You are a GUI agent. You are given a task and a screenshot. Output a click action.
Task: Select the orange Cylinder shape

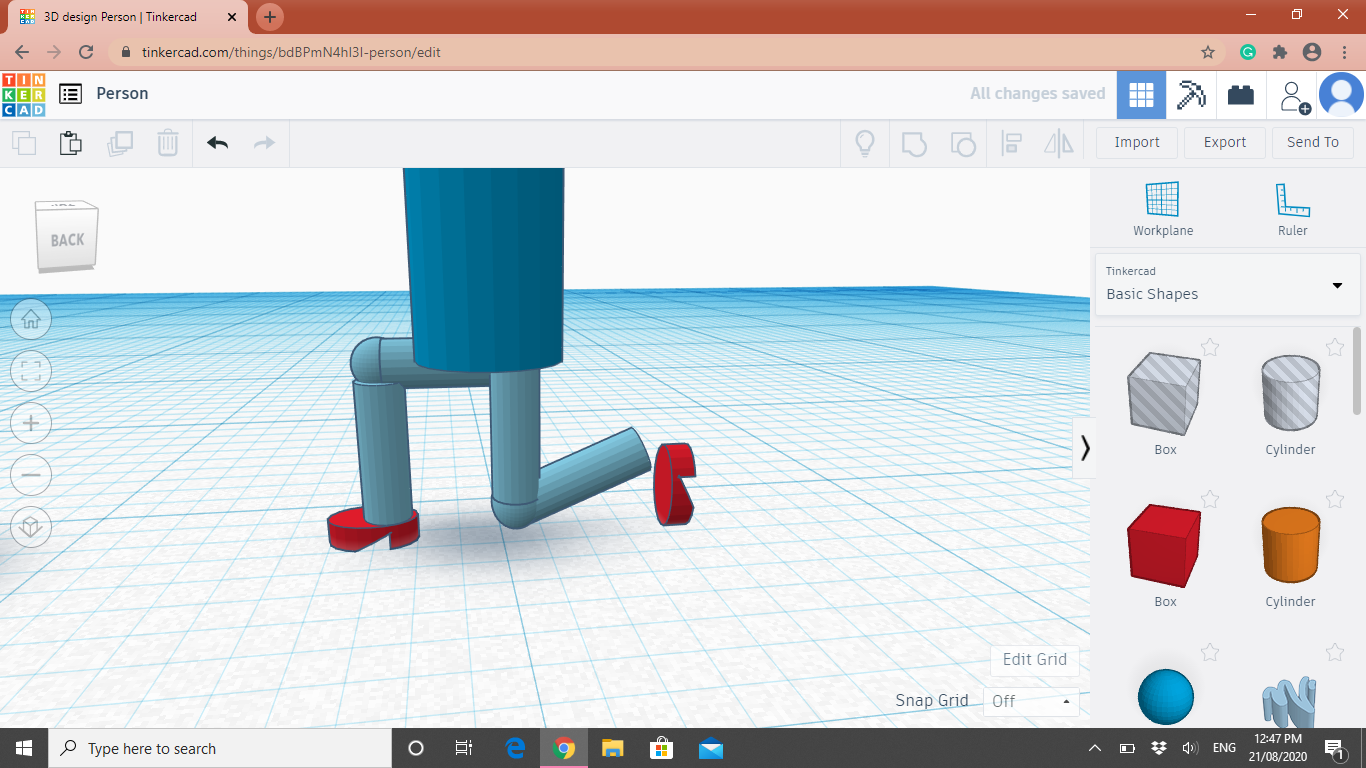coord(1290,546)
